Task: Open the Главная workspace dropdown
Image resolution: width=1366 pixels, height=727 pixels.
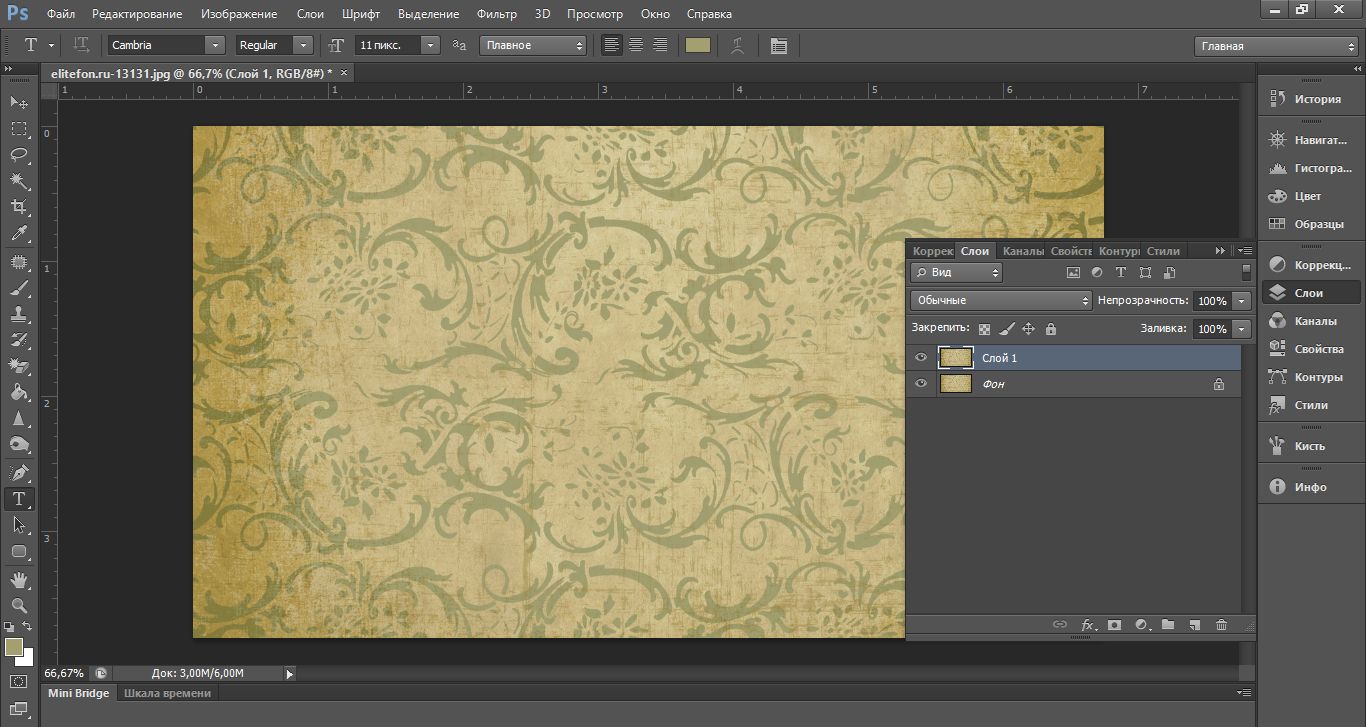Action: [x=1277, y=46]
